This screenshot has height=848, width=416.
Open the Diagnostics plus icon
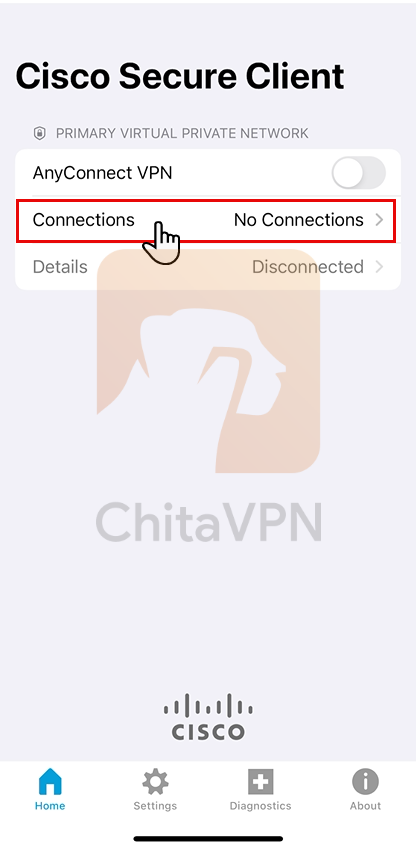[x=261, y=781]
